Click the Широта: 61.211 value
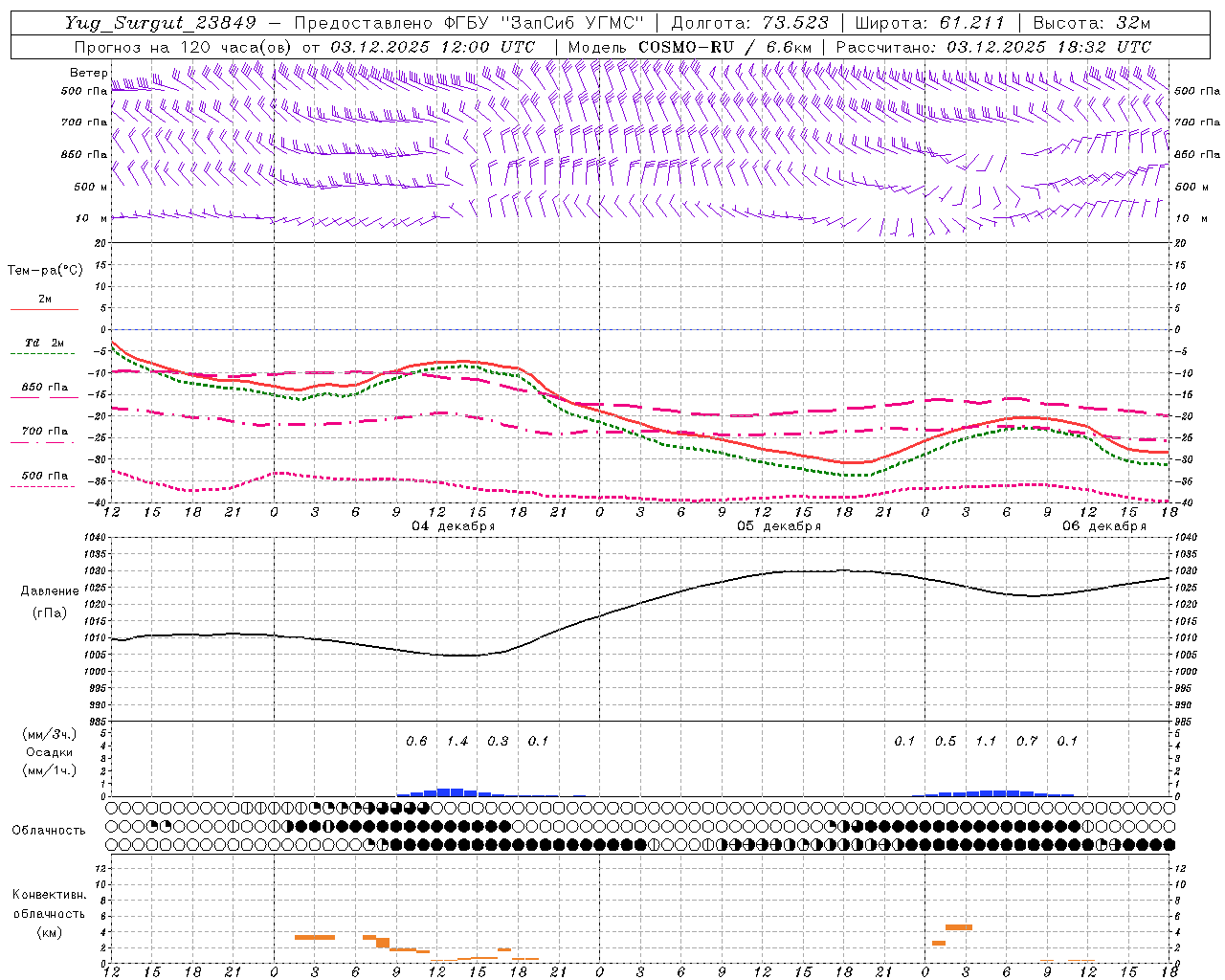1225x980 pixels. click(x=928, y=23)
